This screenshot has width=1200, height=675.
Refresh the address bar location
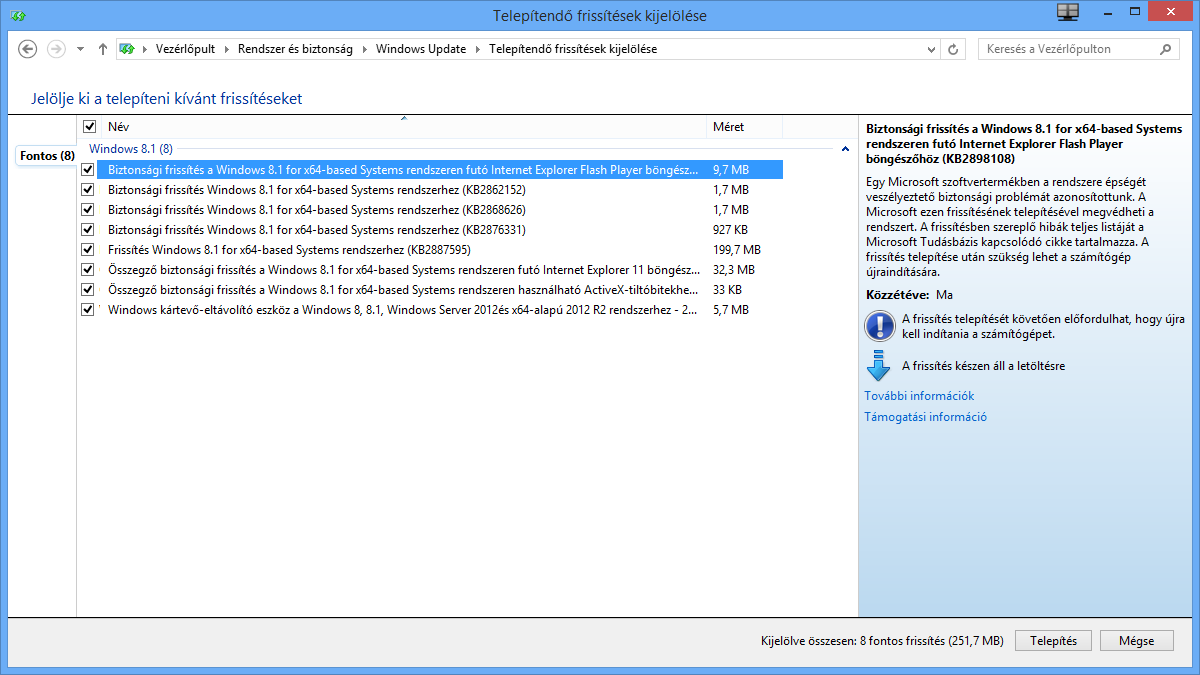(954, 49)
